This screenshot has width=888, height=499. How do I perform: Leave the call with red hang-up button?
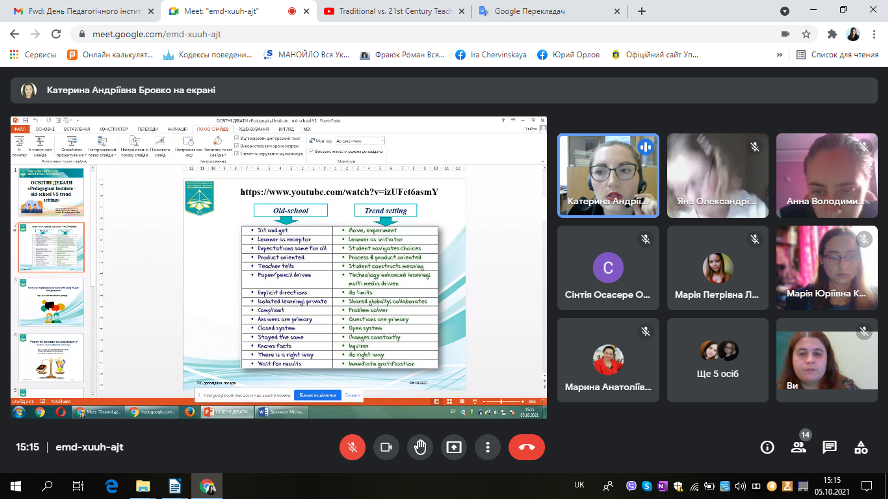coord(526,447)
